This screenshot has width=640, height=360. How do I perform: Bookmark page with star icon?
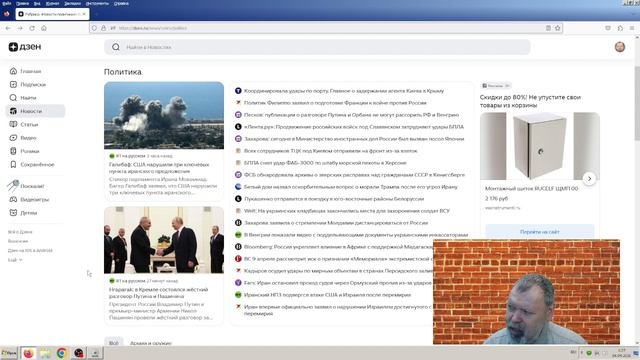558,28
